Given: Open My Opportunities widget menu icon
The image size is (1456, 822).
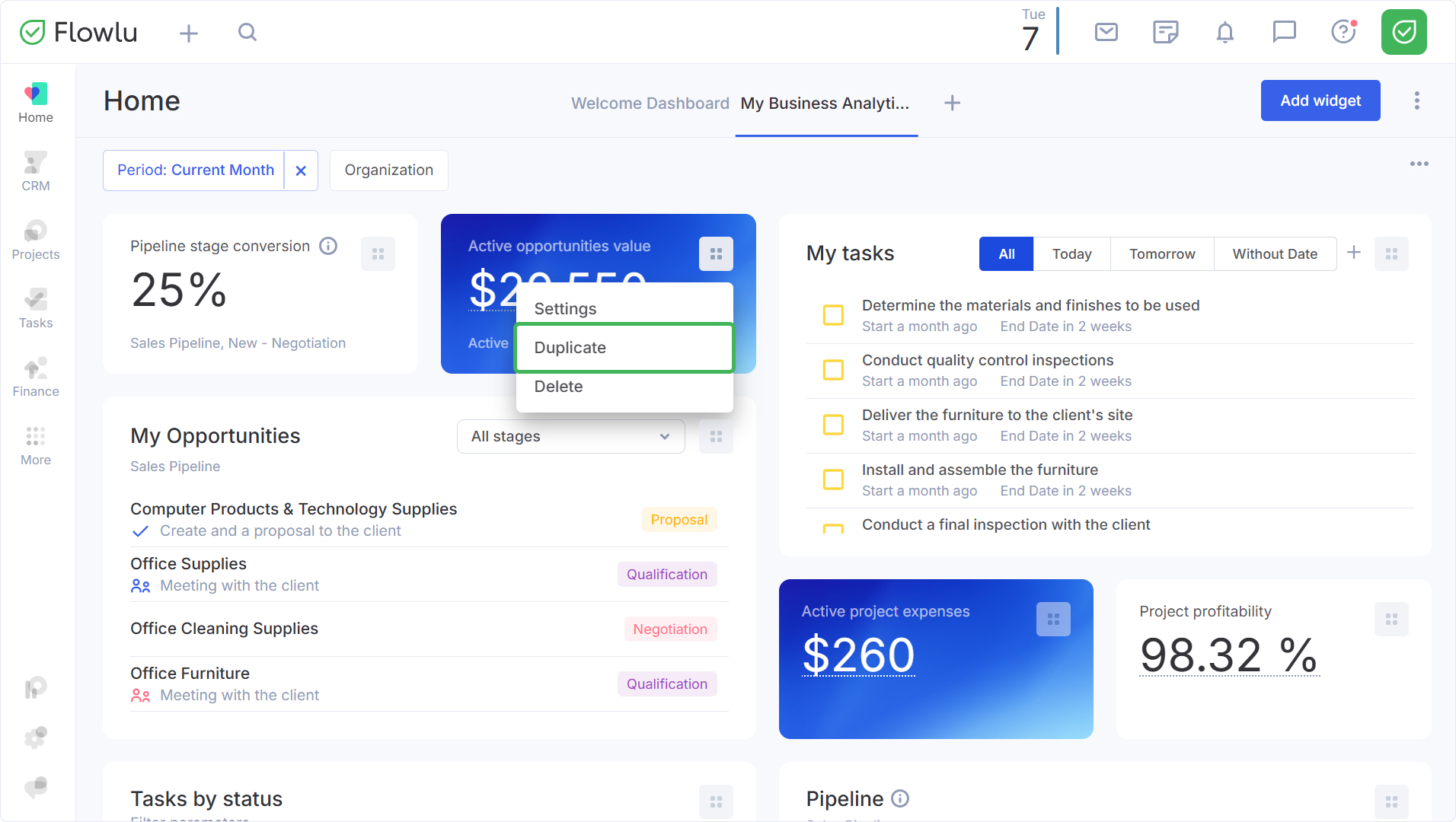Looking at the screenshot, I should [716, 437].
